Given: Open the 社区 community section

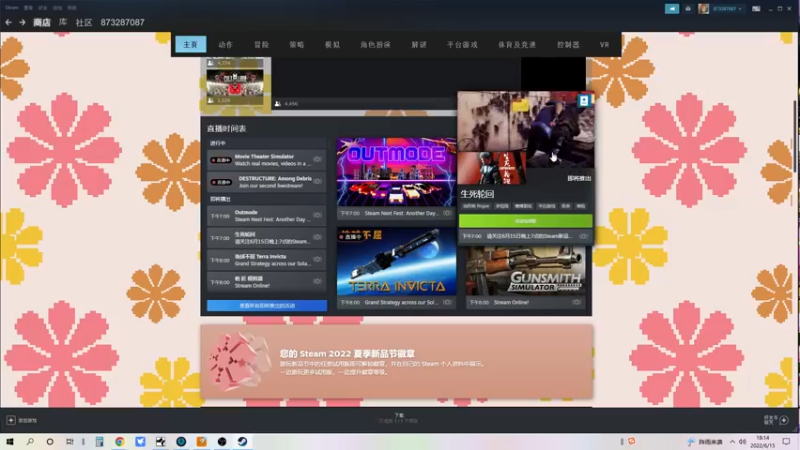Looking at the screenshot, I should click(x=84, y=22).
